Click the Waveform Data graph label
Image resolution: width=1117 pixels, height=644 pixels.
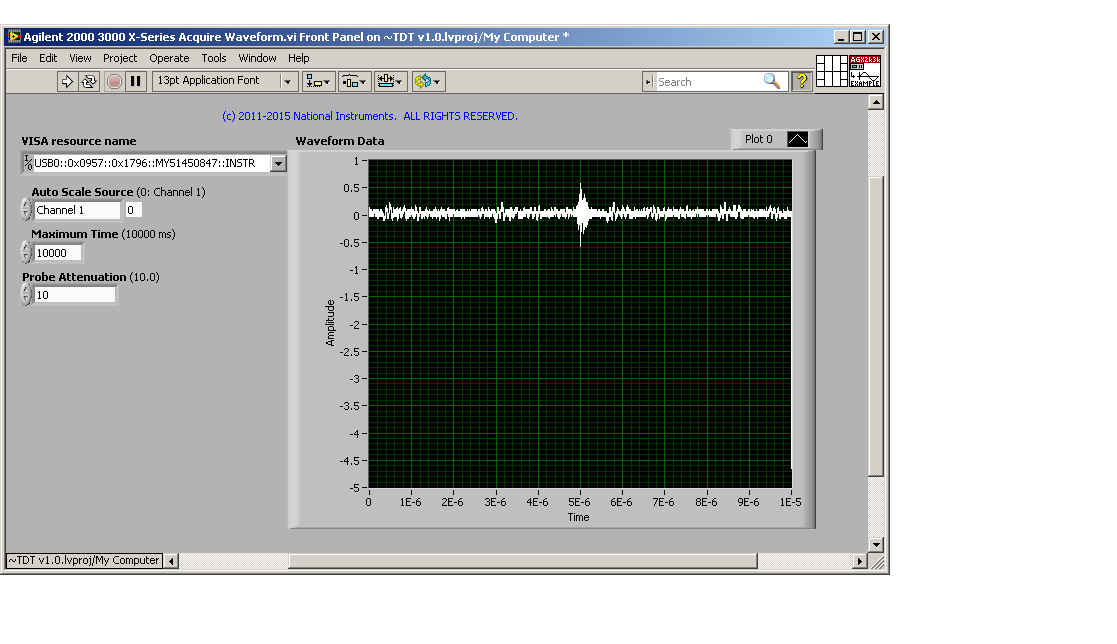click(340, 141)
